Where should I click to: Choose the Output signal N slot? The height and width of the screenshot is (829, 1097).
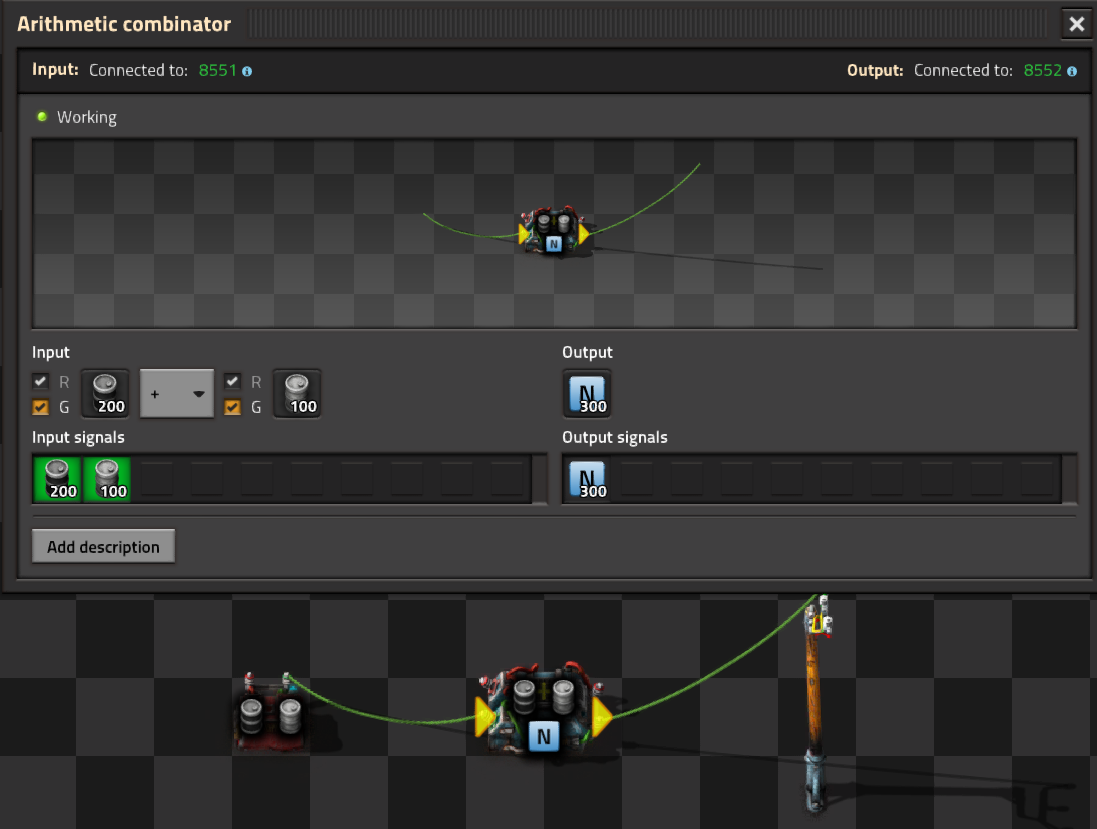tap(587, 394)
